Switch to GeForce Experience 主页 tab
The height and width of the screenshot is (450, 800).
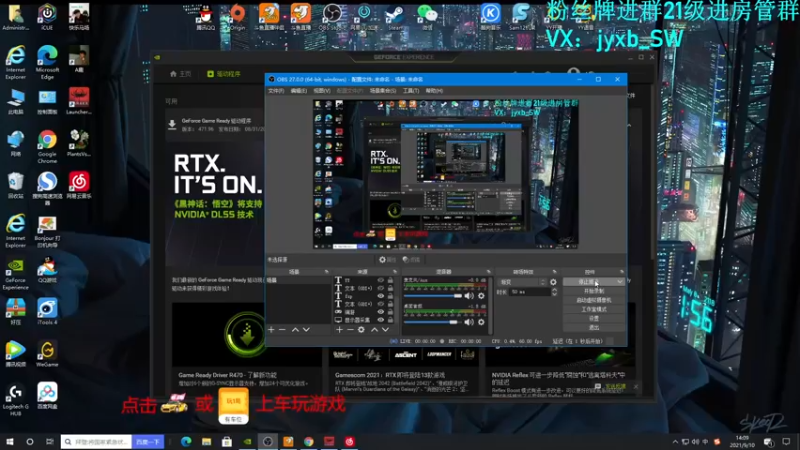point(181,74)
